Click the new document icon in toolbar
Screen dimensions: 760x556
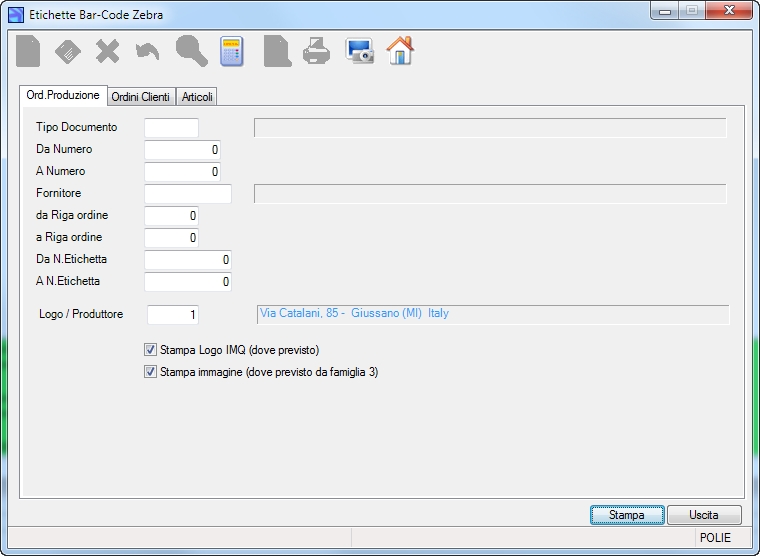point(28,51)
